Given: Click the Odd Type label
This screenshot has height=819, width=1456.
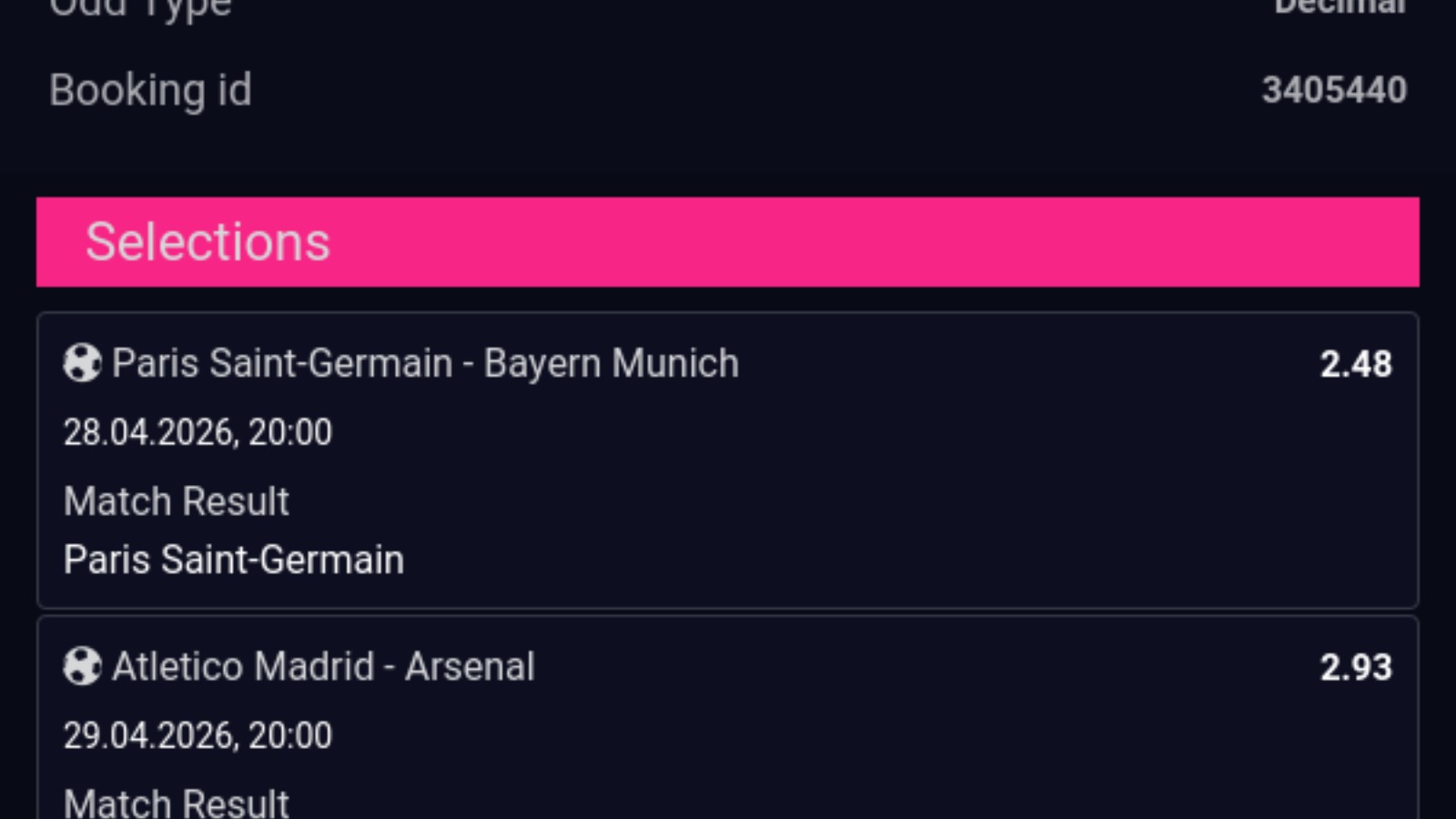Looking at the screenshot, I should [141, 9].
